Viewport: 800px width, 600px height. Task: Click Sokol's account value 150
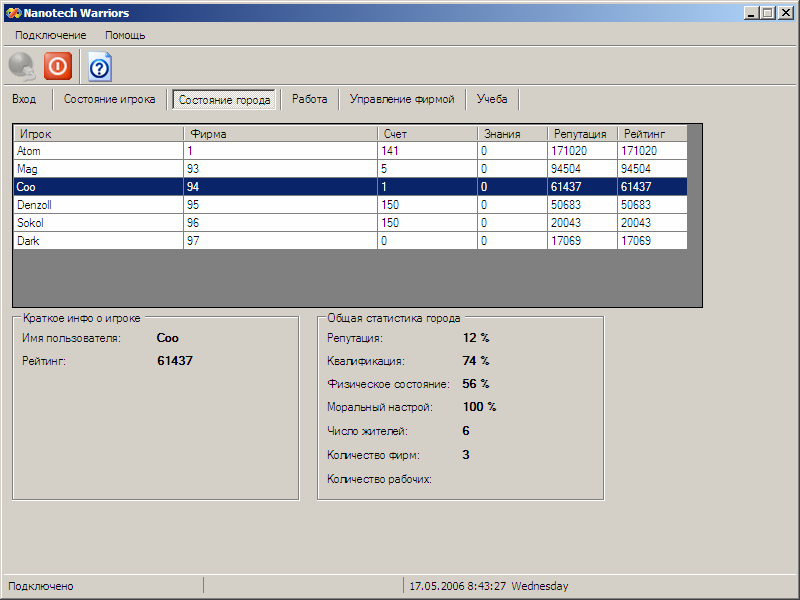pyautogui.click(x=427, y=223)
